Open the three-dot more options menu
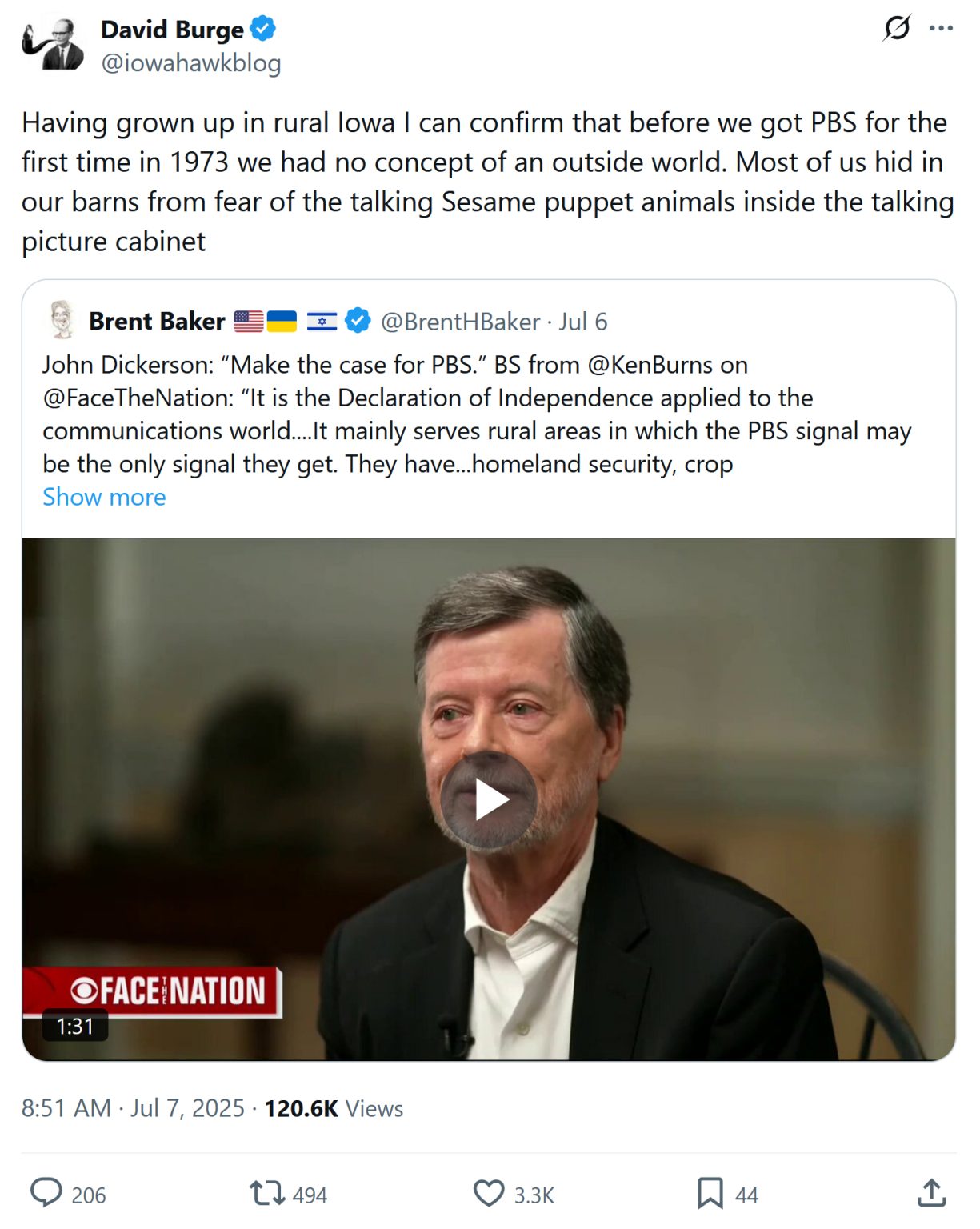This screenshot has width=980, height=1229. (x=941, y=28)
